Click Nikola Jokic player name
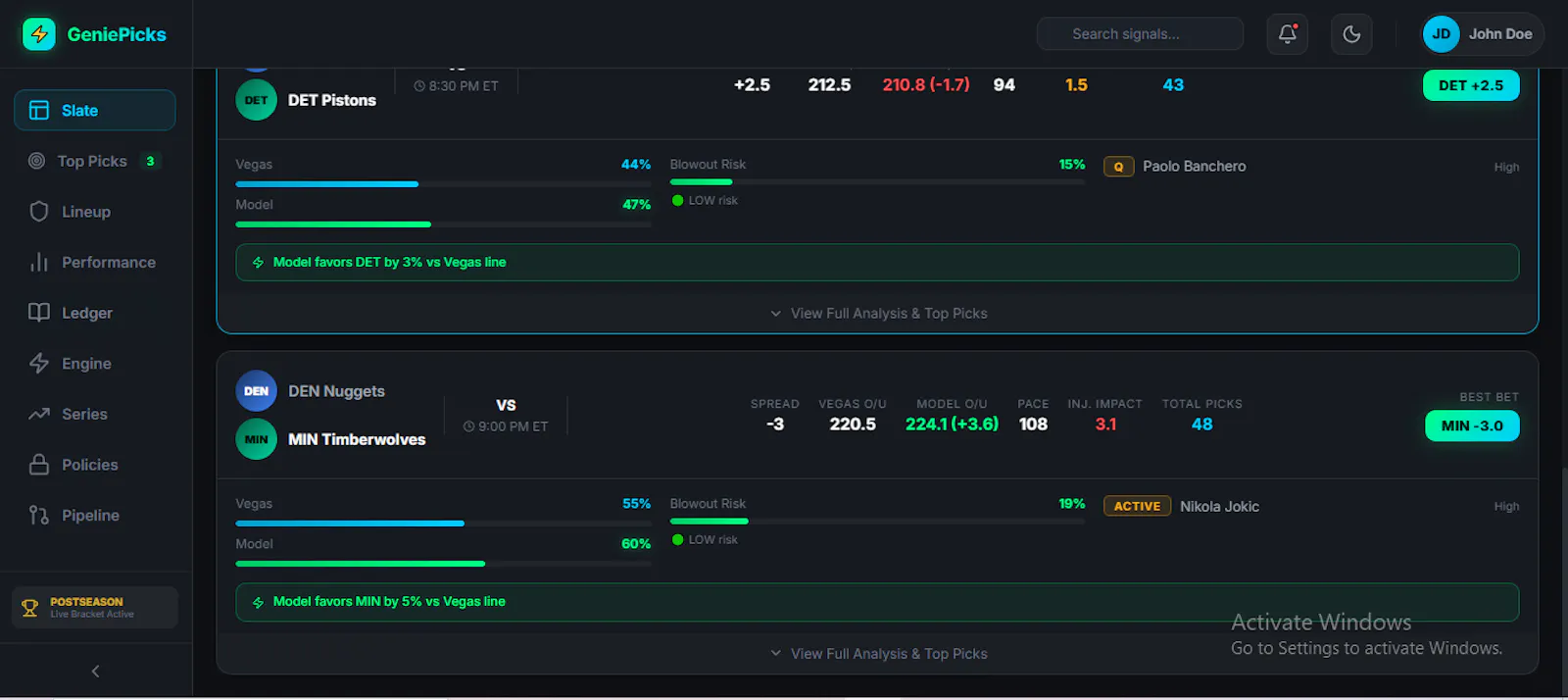Screen dimensions: 1568x700 tap(1219, 507)
